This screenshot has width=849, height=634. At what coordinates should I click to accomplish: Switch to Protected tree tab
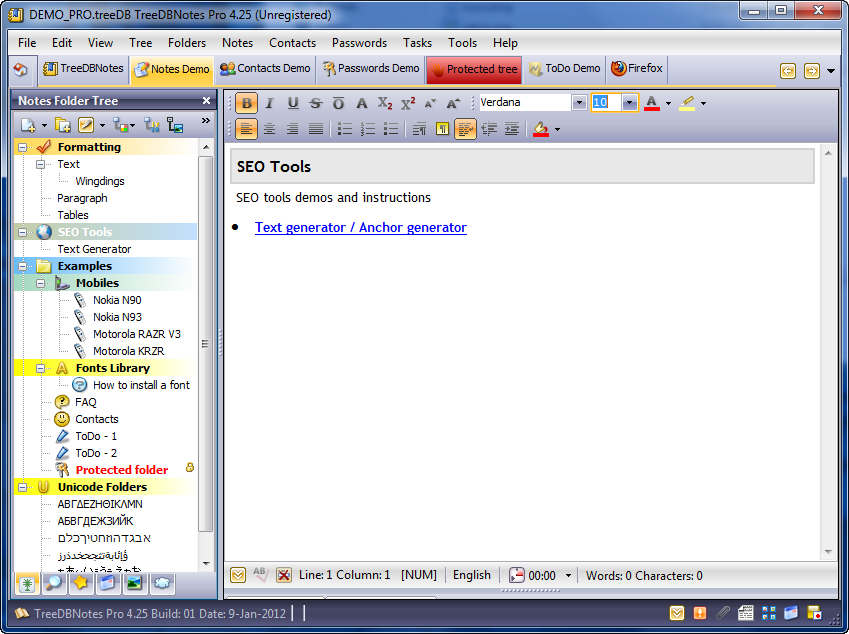coord(474,69)
